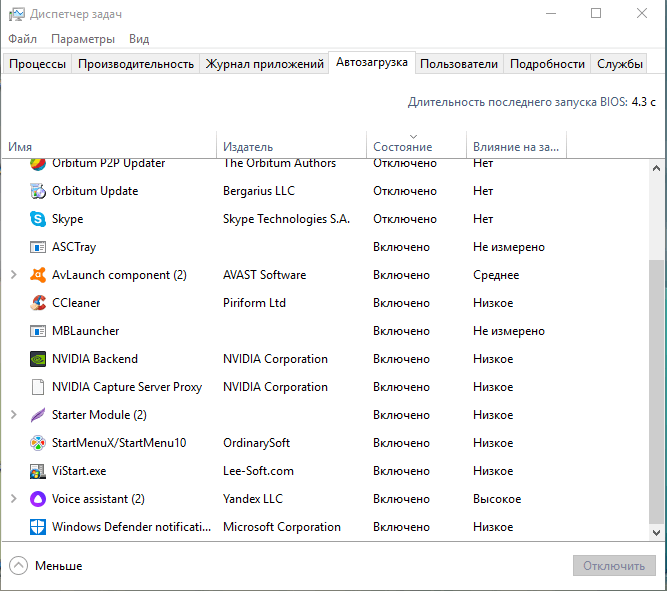Viewport: 667px width, 591px height.
Task: Open the Файл menu
Action: point(23,39)
